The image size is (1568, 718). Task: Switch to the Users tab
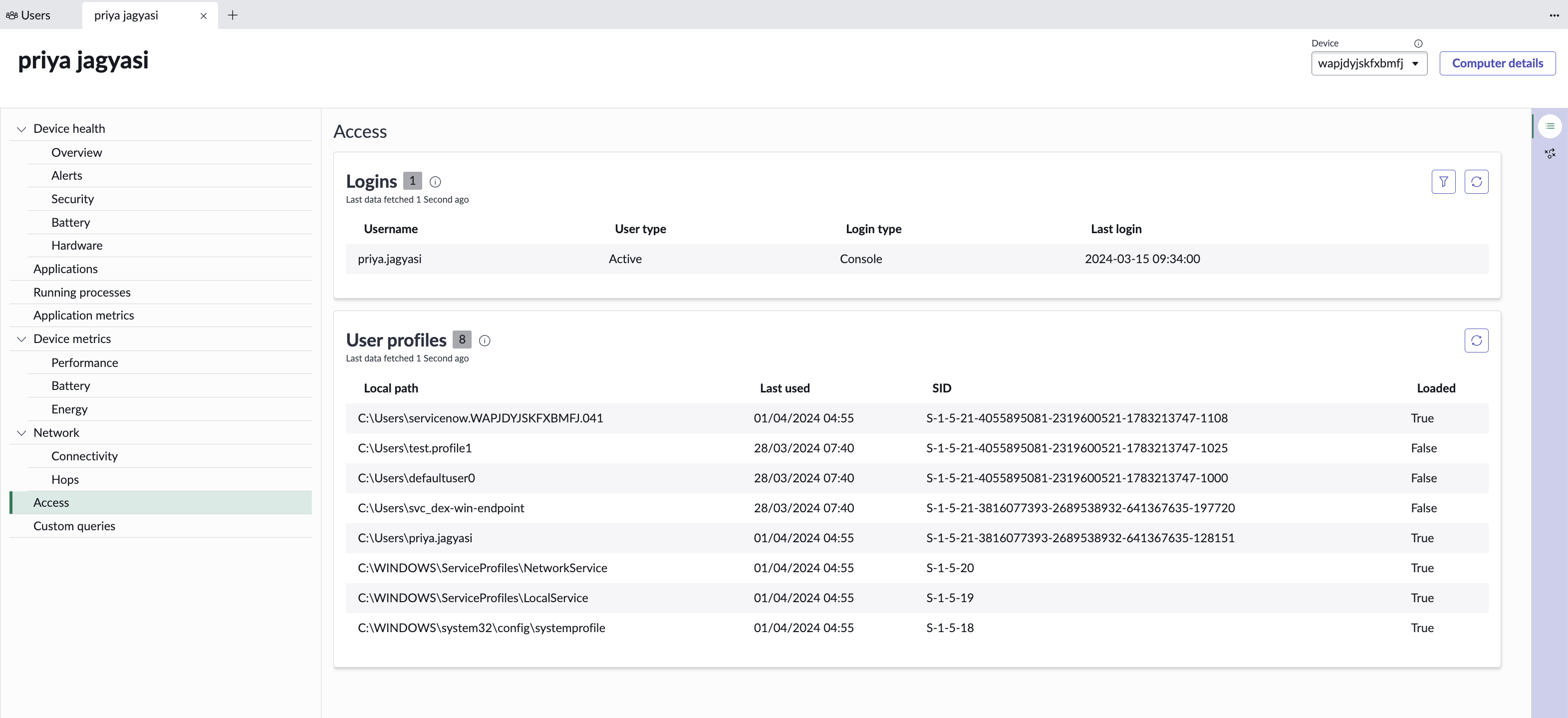(x=28, y=15)
